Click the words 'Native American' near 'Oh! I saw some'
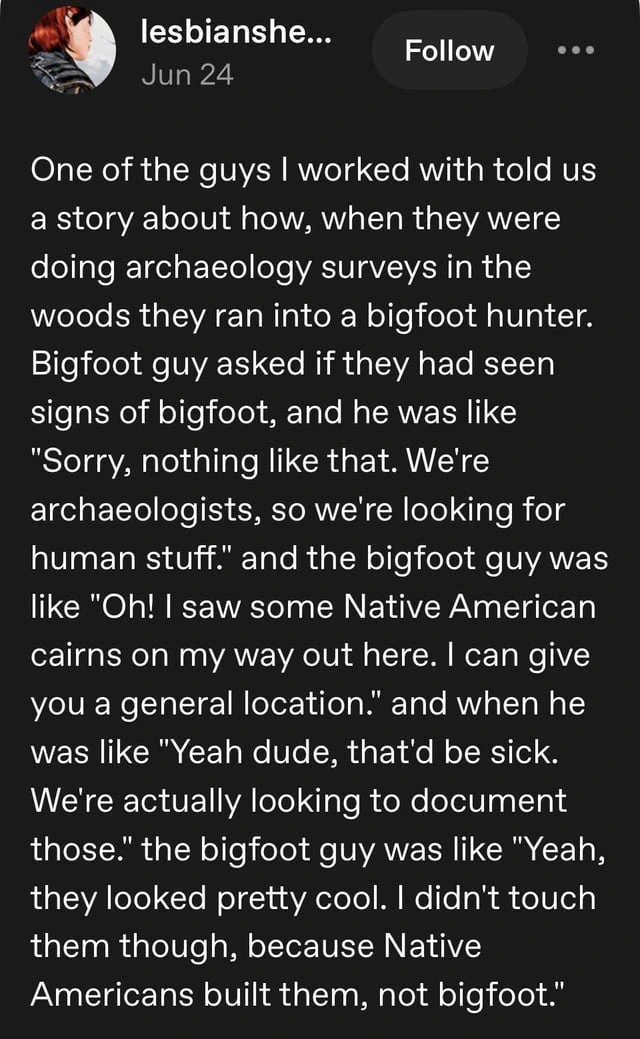 click(470, 606)
